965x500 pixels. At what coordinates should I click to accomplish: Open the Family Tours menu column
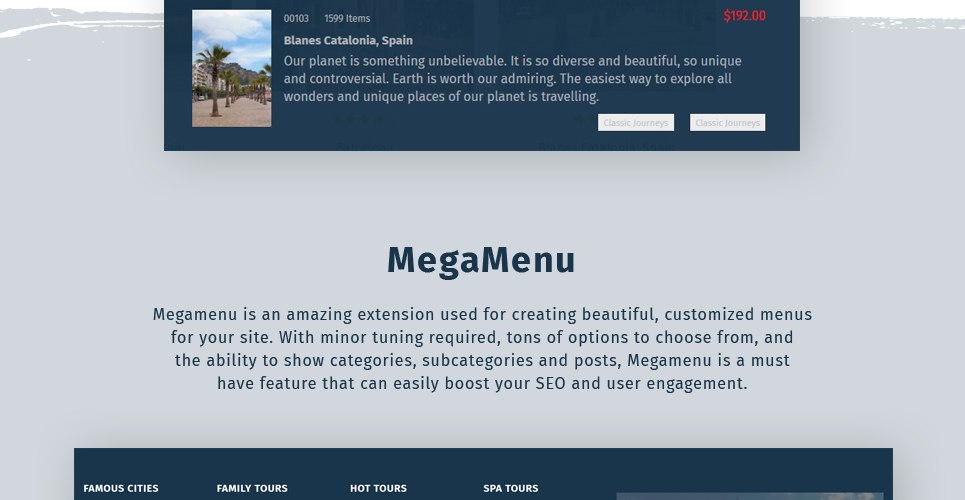pos(252,488)
